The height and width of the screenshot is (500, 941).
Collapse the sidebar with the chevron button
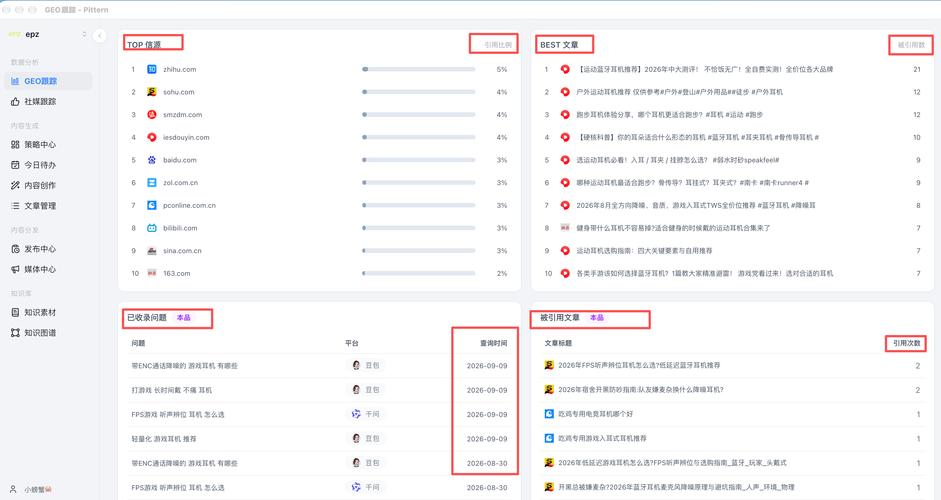(x=100, y=35)
